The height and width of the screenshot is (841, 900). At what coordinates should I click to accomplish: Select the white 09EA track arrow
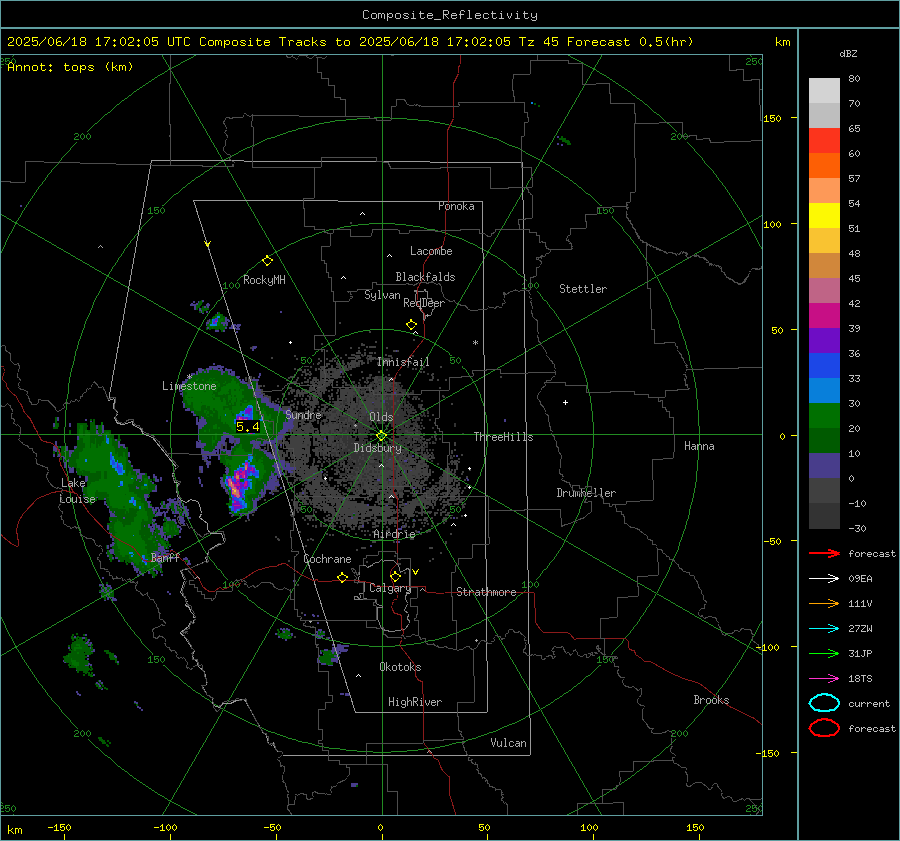pos(824,579)
